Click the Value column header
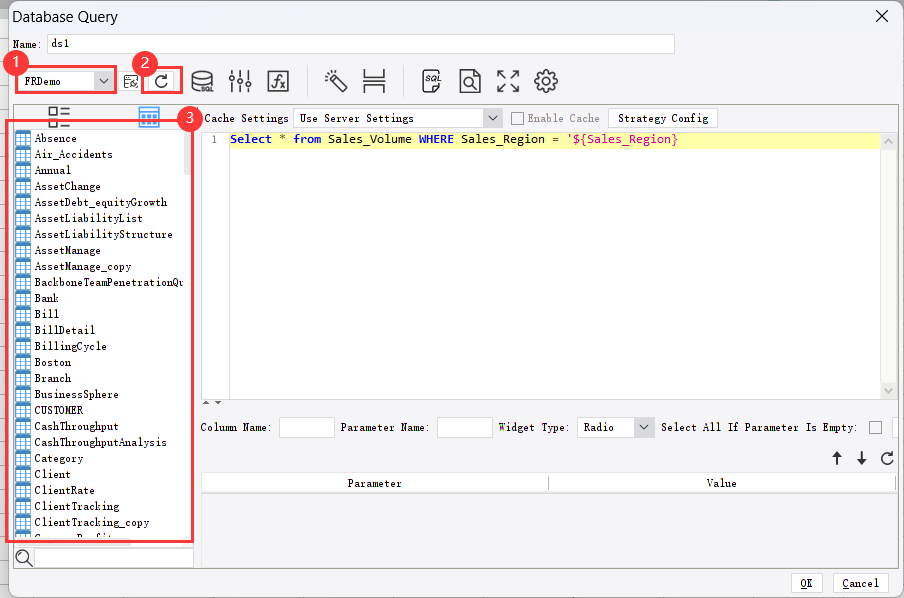 pyautogui.click(x=721, y=483)
